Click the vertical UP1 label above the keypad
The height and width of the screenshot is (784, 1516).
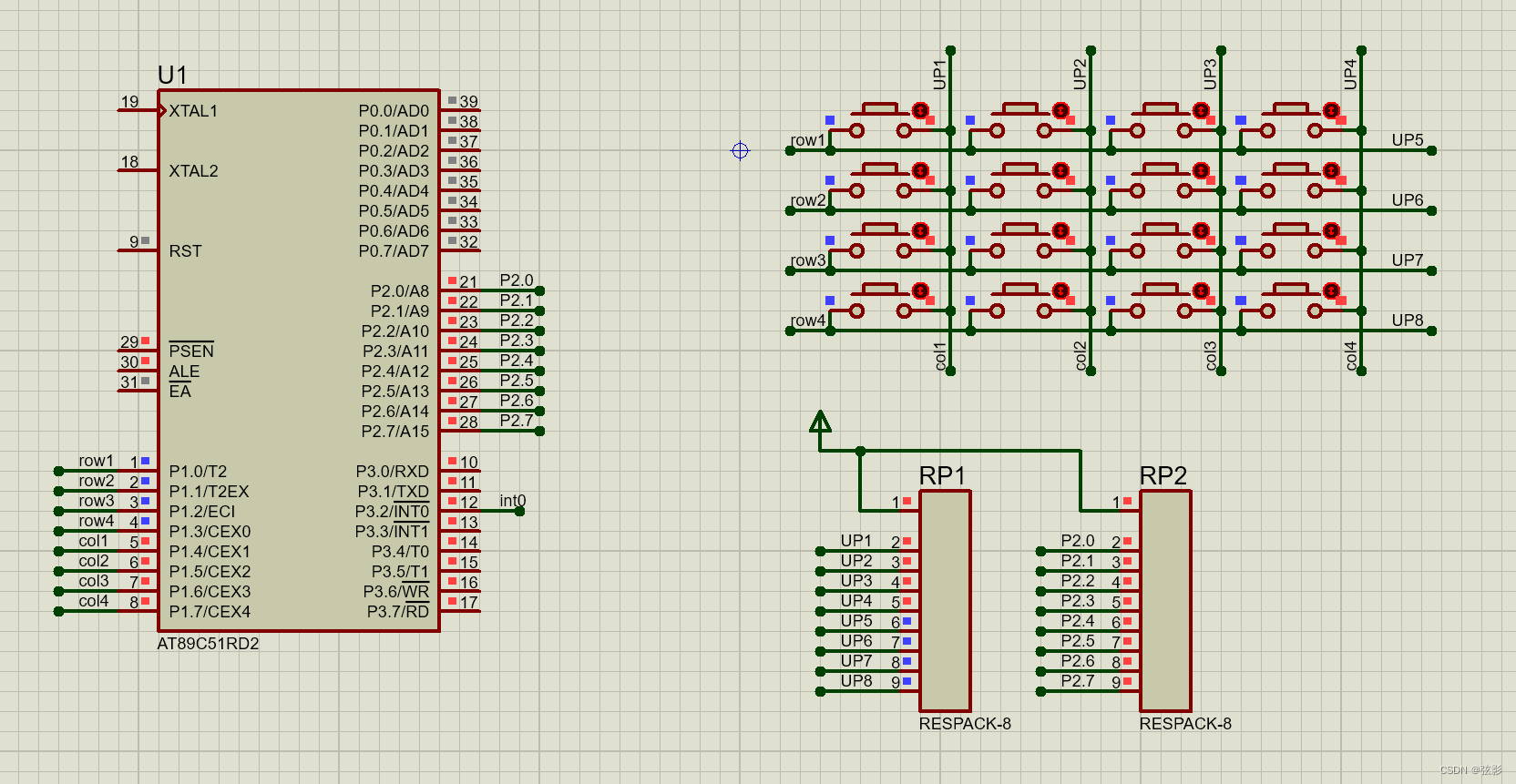pyautogui.click(x=939, y=75)
